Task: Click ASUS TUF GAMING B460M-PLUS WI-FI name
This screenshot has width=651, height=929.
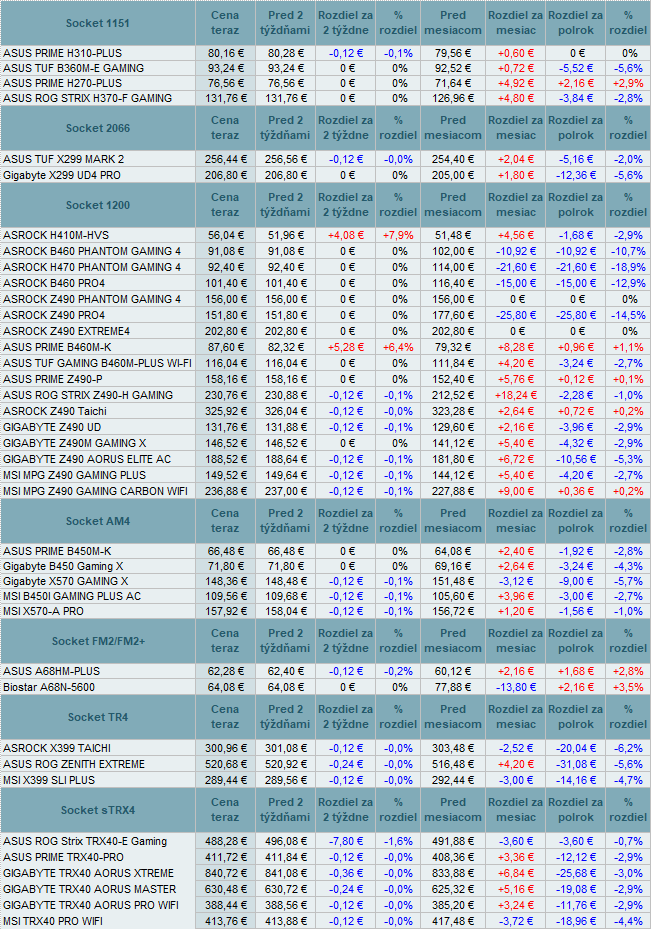Action: click(x=97, y=363)
